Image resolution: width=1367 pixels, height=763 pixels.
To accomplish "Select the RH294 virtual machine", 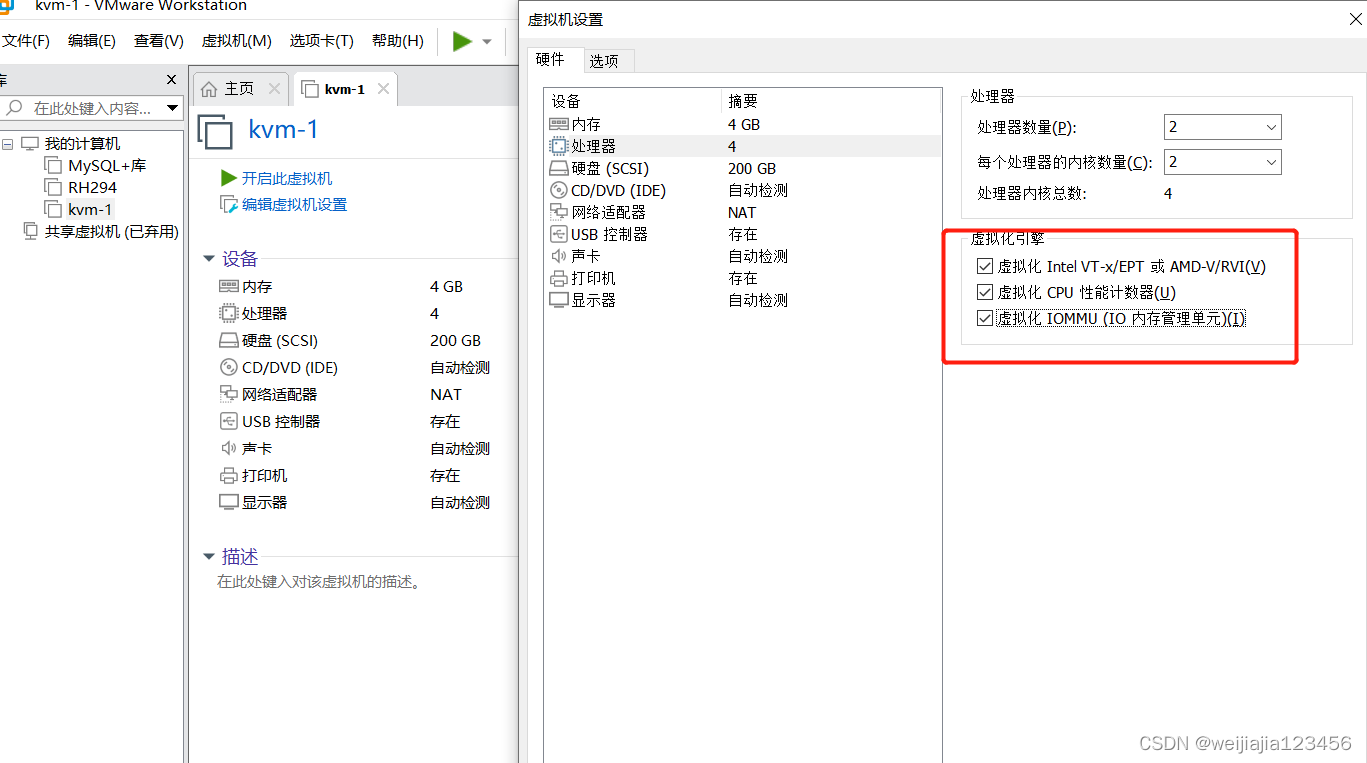I will 92,188.
